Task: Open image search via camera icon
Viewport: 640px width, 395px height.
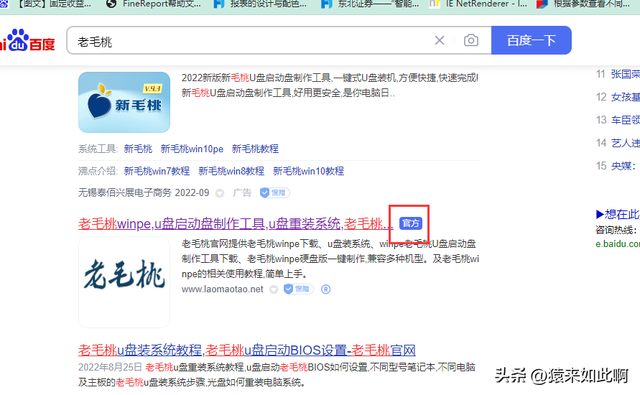Action: (471, 40)
